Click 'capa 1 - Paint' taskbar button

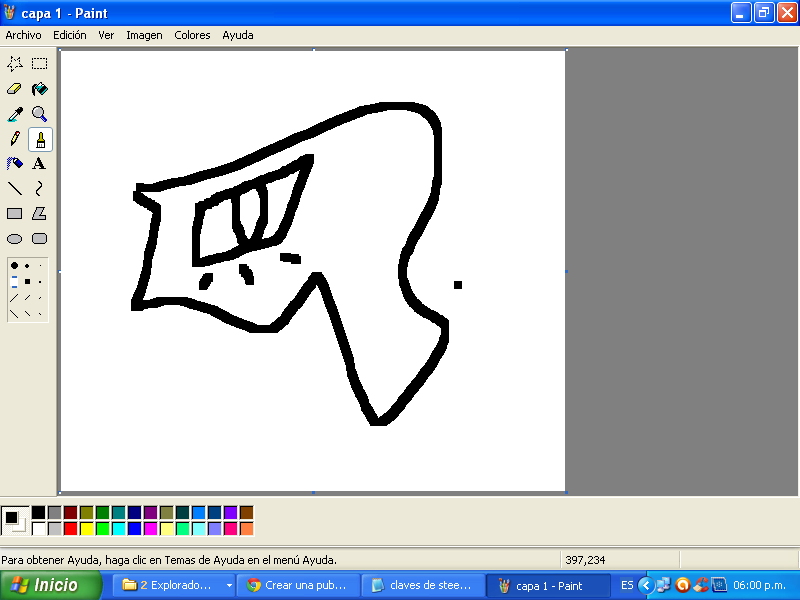tap(548, 585)
